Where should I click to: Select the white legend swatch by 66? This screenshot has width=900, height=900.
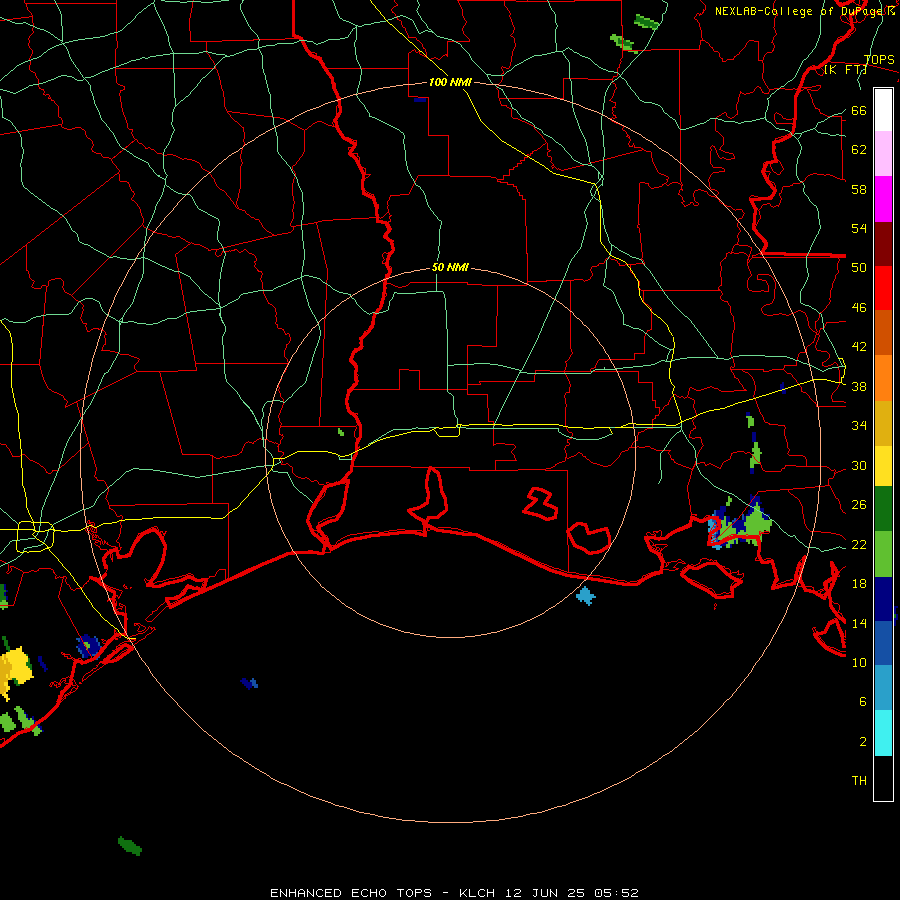coord(883,110)
